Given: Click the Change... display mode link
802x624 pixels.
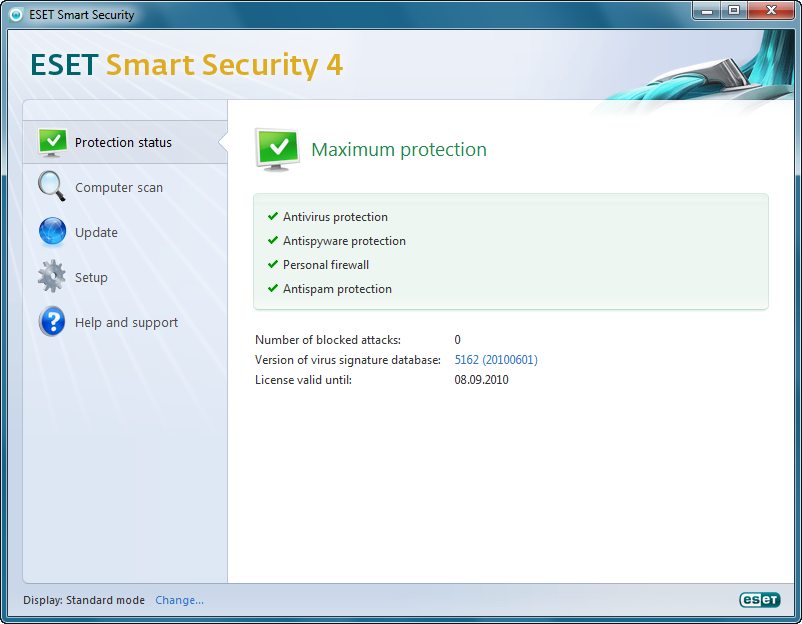Looking at the screenshot, I should (179, 600).
